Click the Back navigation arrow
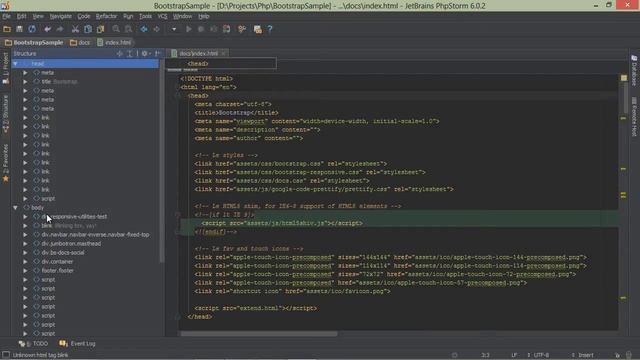The height and width of the screenshot is (360, 640). (144, 29)
